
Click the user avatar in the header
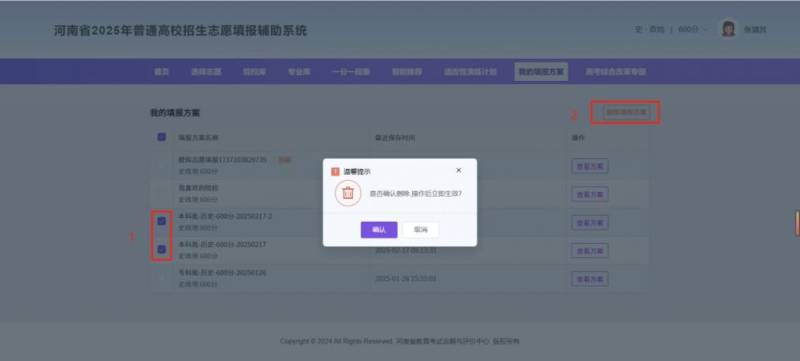click(x=729, y=29)
